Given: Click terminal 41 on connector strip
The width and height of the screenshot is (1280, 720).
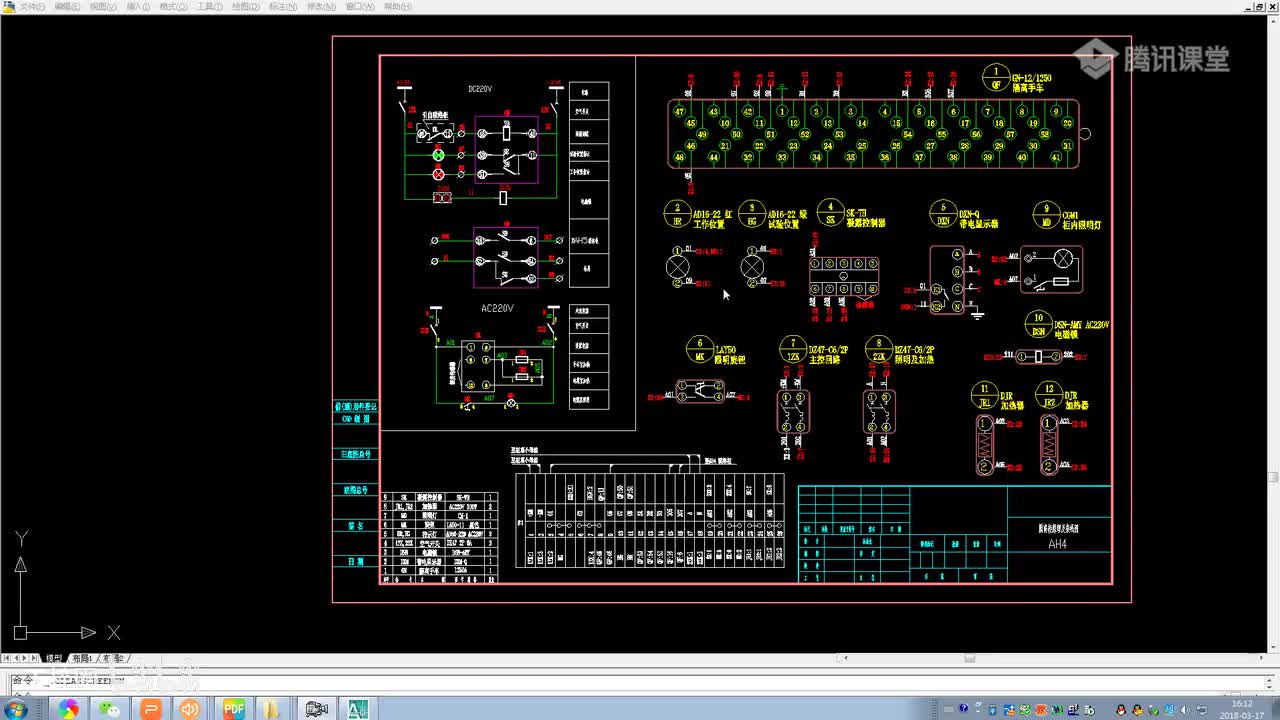Looking at the screenshot, I should (x=1056, y=157).
